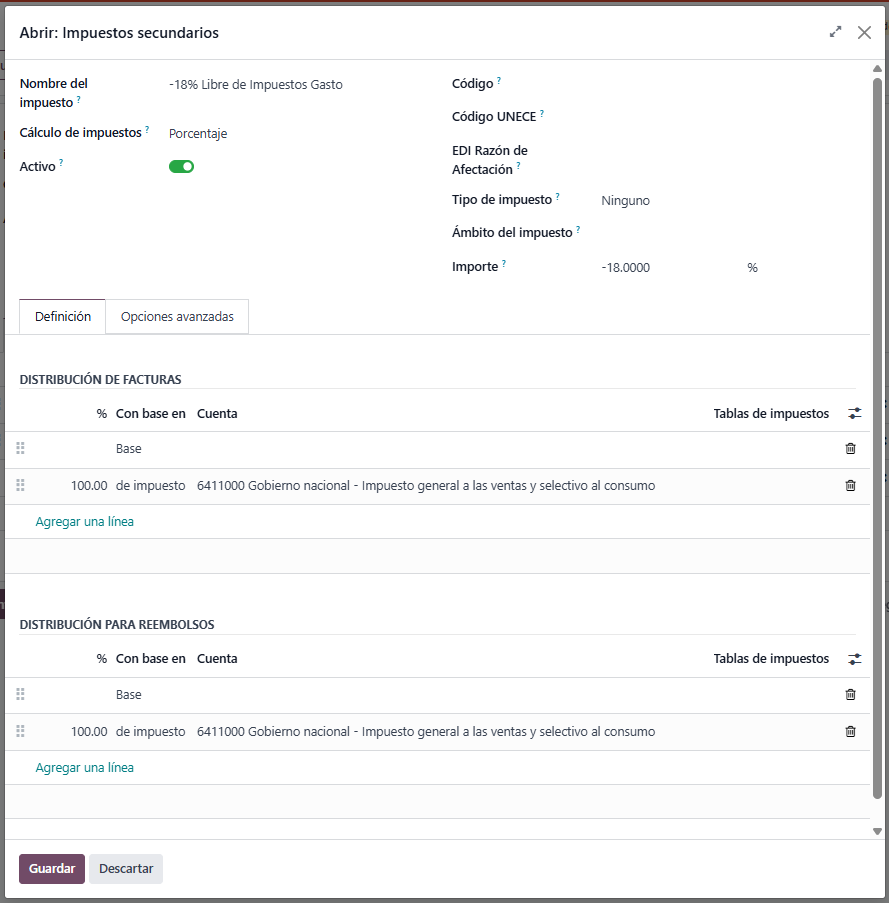Open the Tipo de impuesto dropdown
The image size is (889, 903).
tap(720, 201)
